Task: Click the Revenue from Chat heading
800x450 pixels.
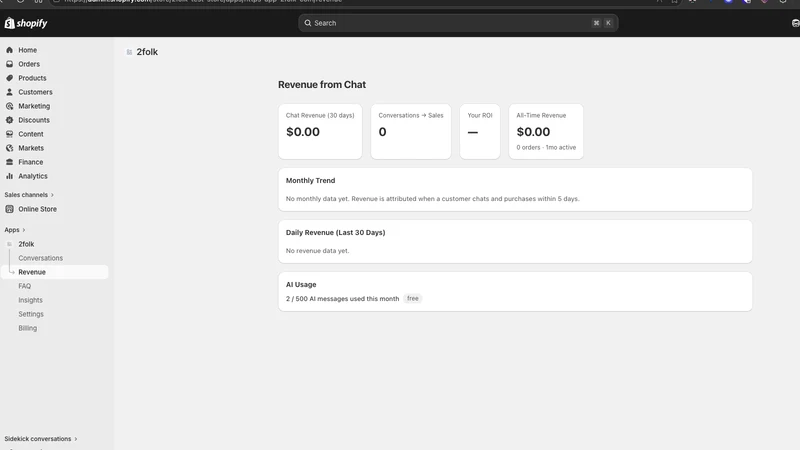Action: point(322,85)
